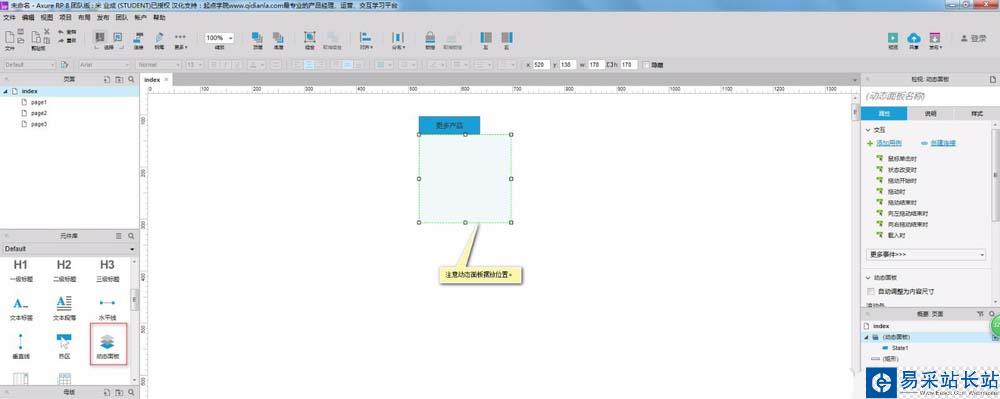Open the Help menu
1000x399 pixels.
[x=159, y=18]
